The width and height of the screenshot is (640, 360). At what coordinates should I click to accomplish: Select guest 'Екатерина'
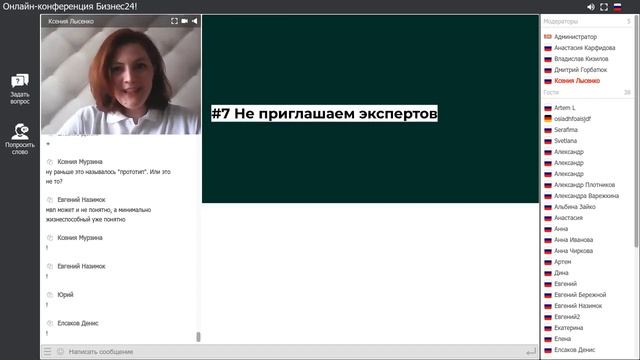click(x=569, y=328)
